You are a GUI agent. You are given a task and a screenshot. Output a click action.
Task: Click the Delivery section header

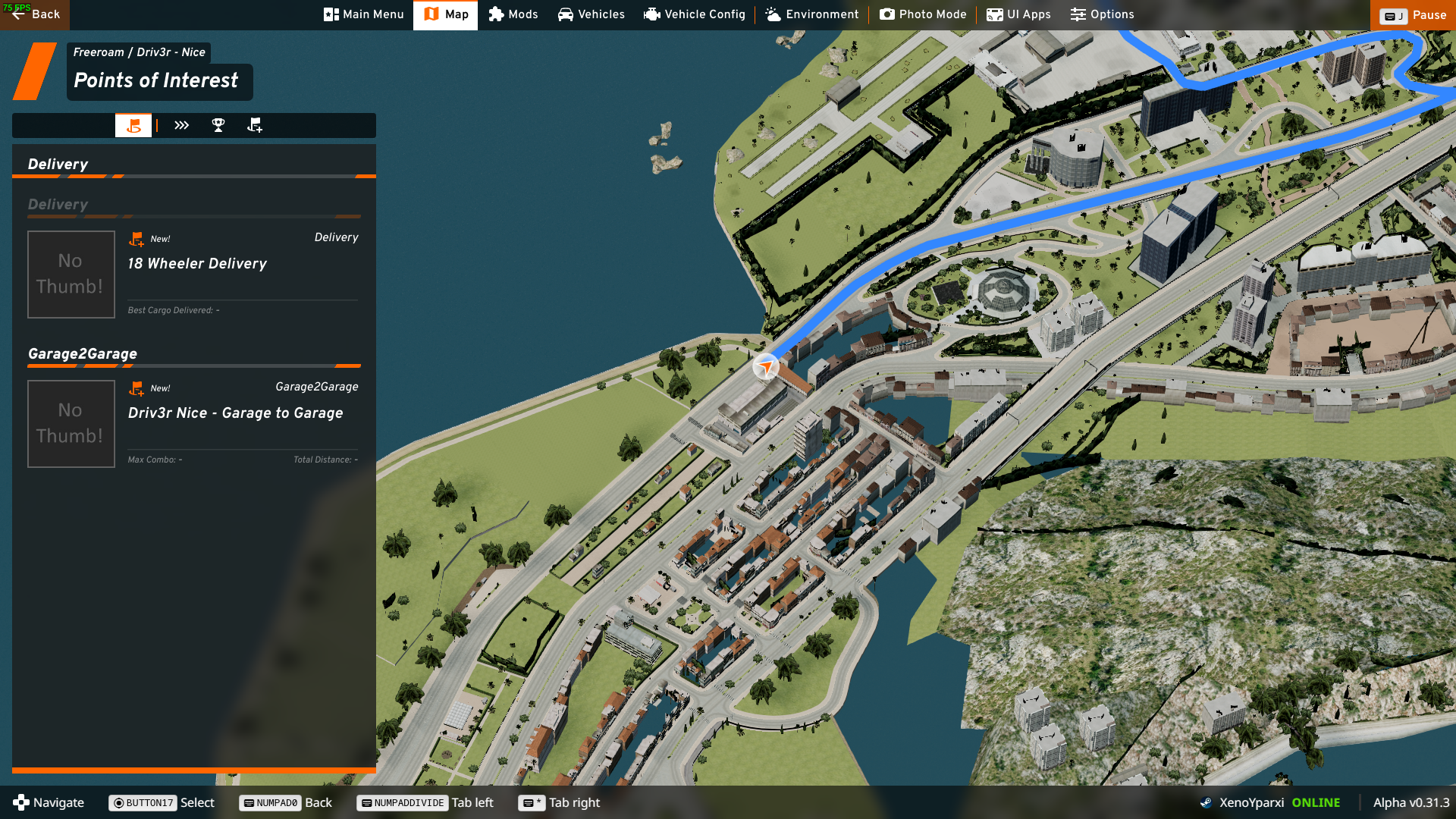(x=58, y=165)
